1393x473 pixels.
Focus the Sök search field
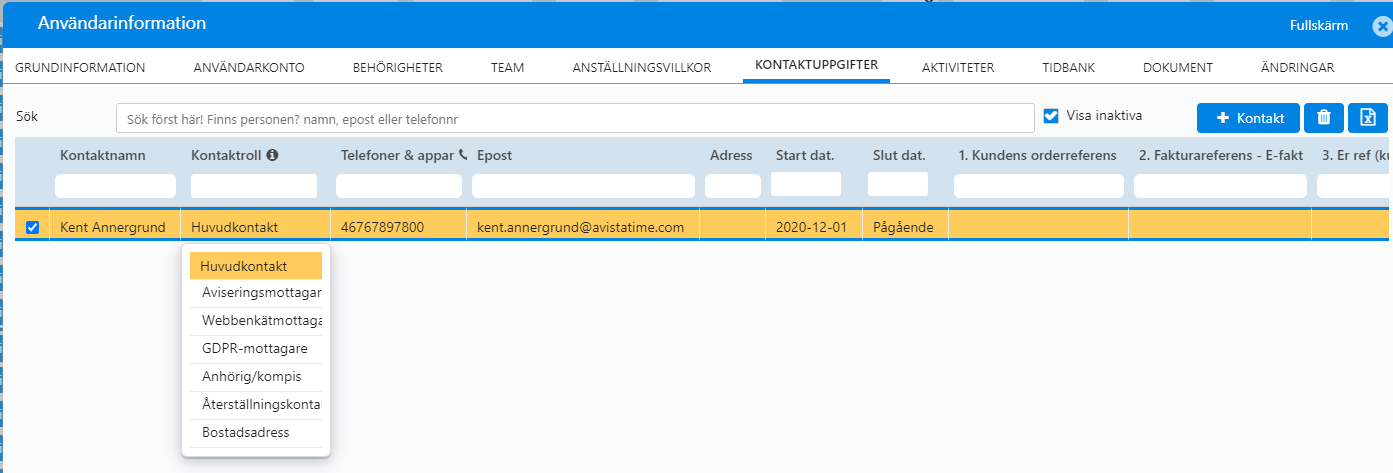(575, 118)
